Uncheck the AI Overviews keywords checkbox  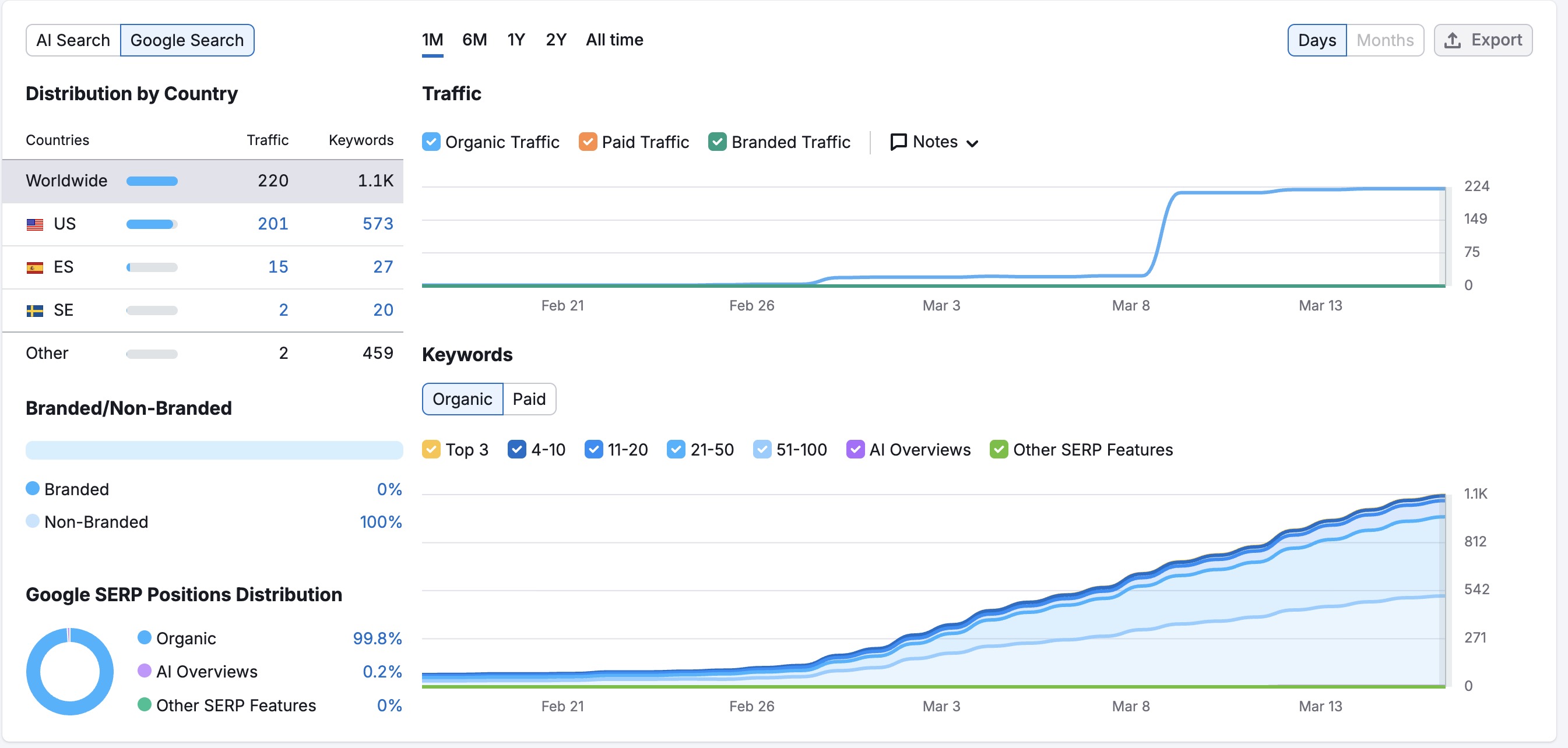pyautogui.click(x=855, y=450)
